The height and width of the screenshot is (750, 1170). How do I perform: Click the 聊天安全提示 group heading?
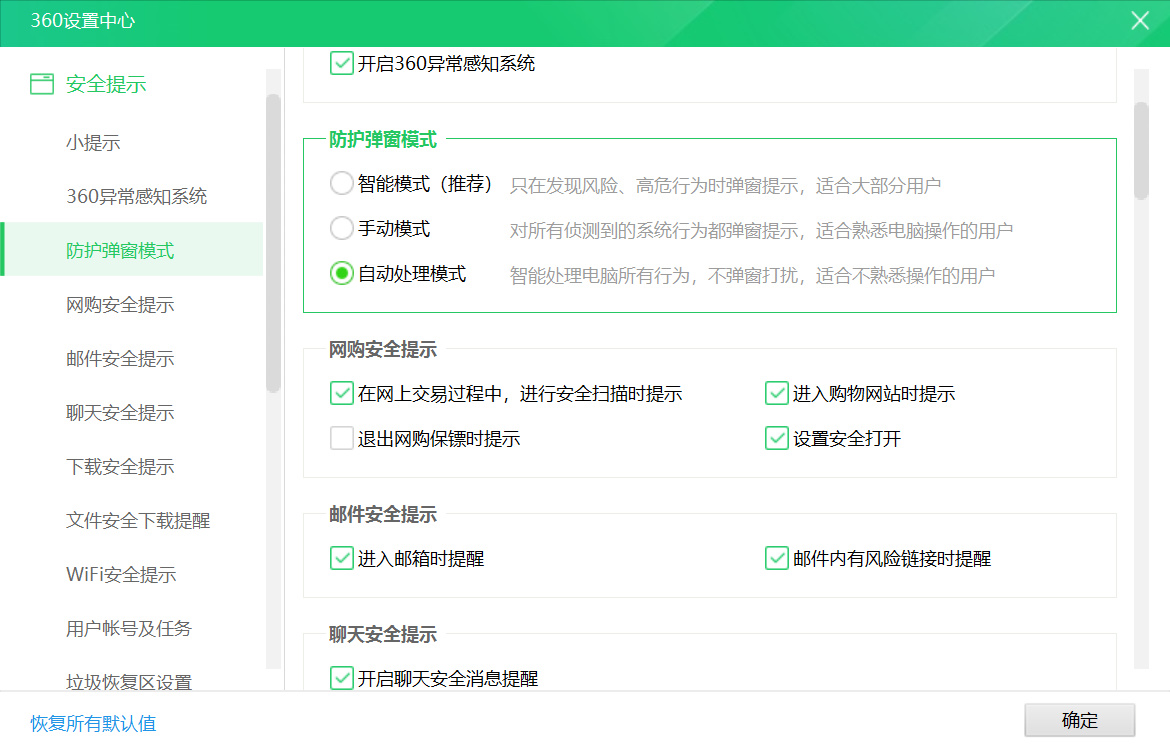point(383,634)
